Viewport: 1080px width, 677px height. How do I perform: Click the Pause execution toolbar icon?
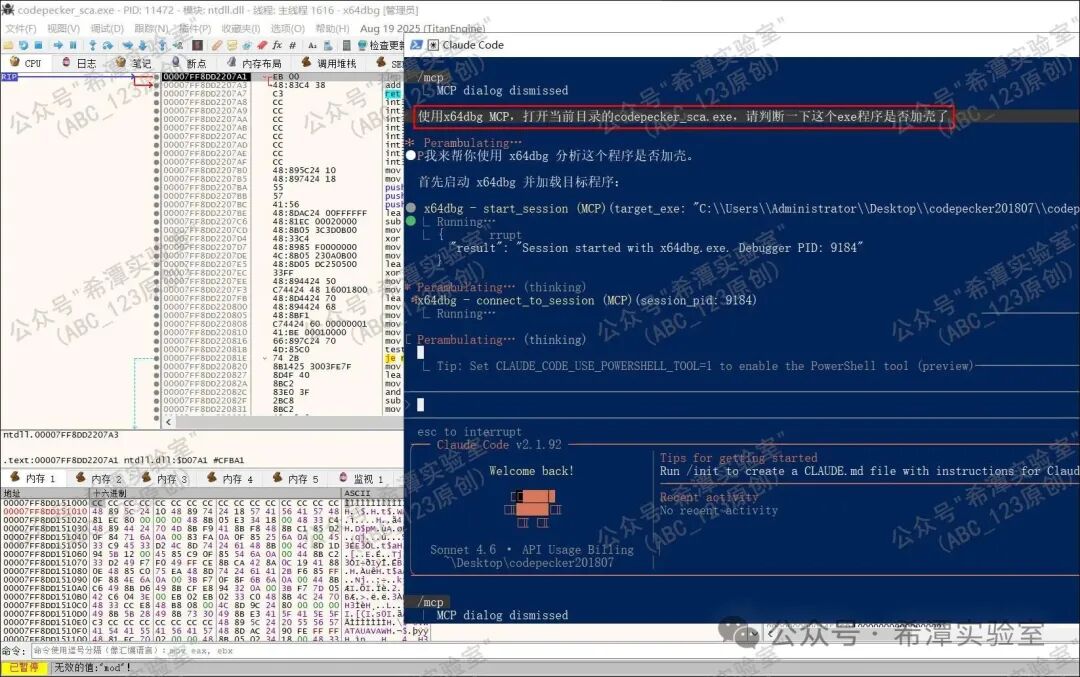73,45
